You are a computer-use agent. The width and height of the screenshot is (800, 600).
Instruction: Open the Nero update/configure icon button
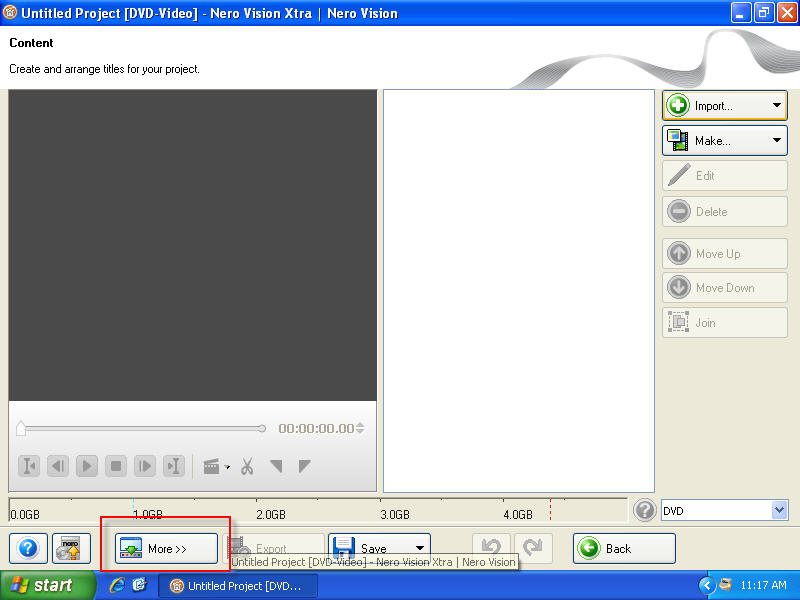pyautogui.click(x=71, y=548)
